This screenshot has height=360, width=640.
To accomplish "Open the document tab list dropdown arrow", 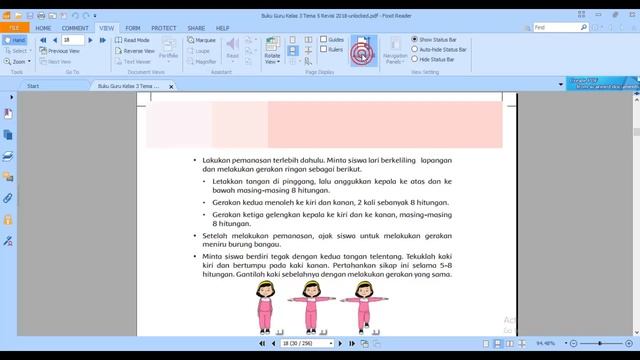I will pos(561,85).
